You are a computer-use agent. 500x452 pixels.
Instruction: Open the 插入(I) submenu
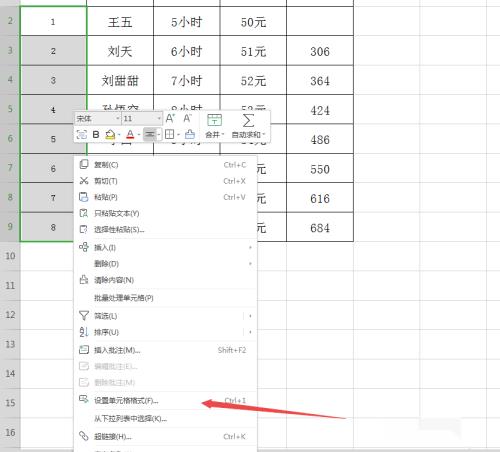click(165, 247)
